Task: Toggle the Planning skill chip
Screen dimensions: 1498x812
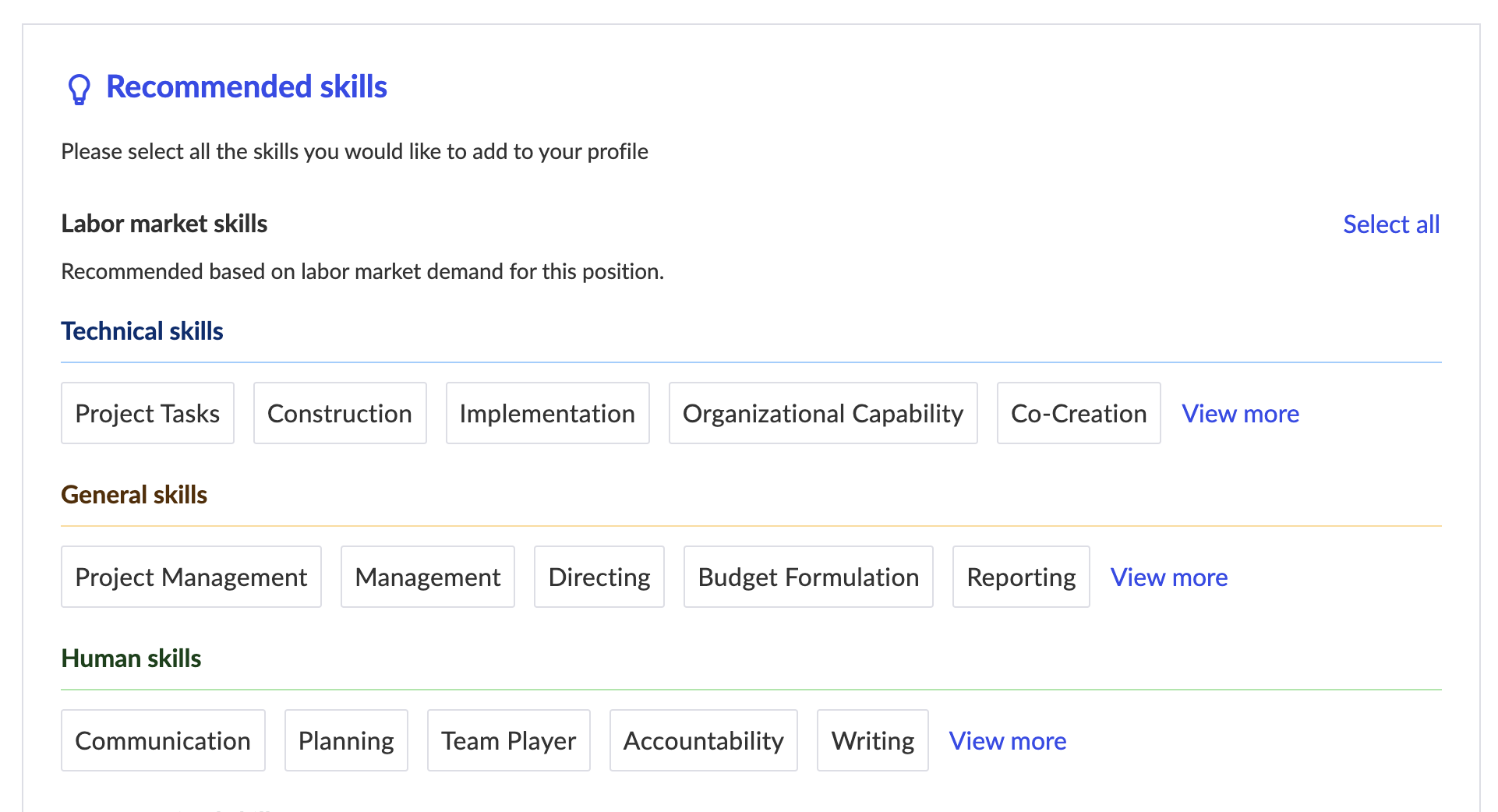Action: [x=345, y=740]
